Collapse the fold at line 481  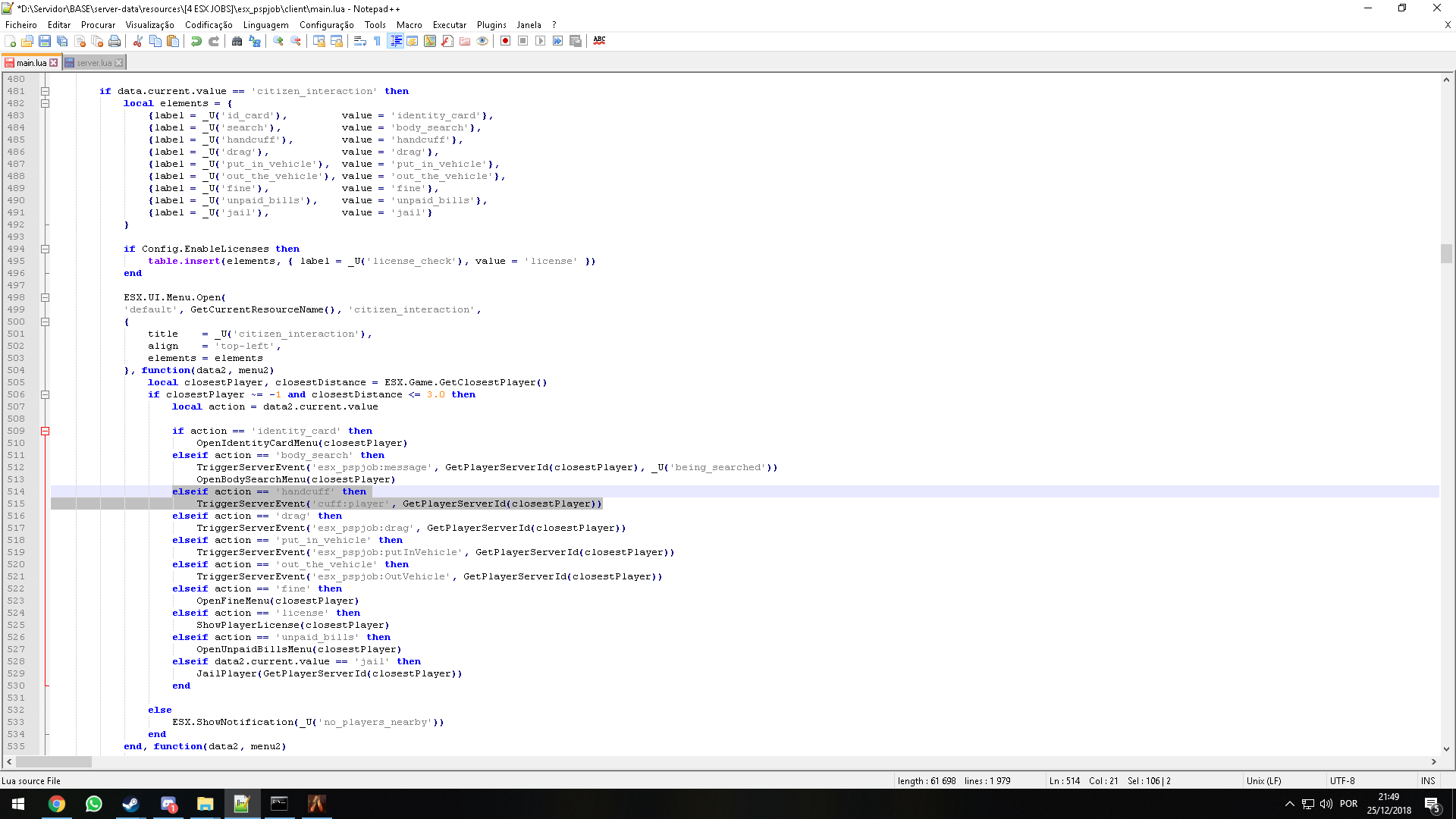[x=45, y=91]
